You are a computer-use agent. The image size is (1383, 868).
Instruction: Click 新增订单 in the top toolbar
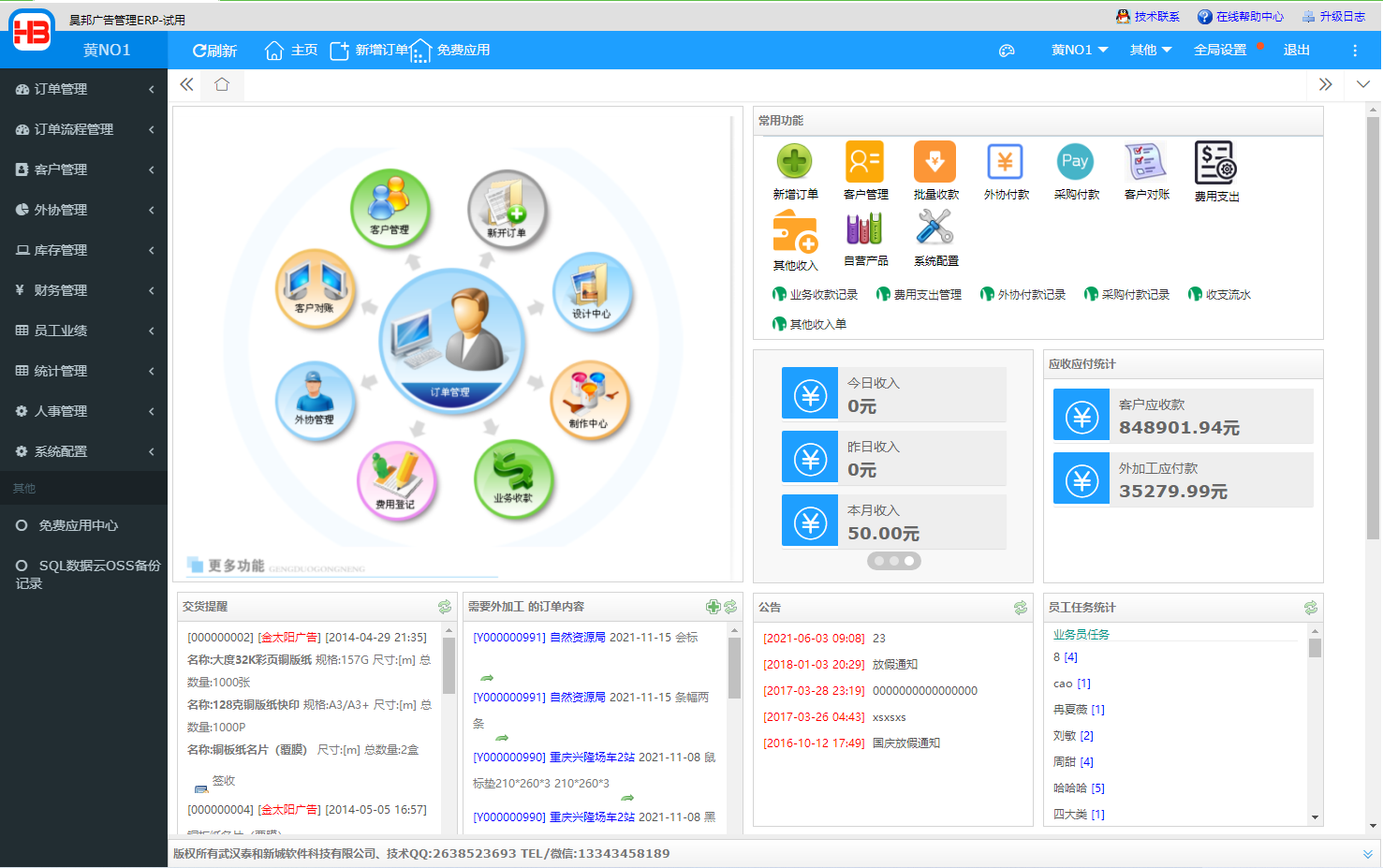[370, 51]
